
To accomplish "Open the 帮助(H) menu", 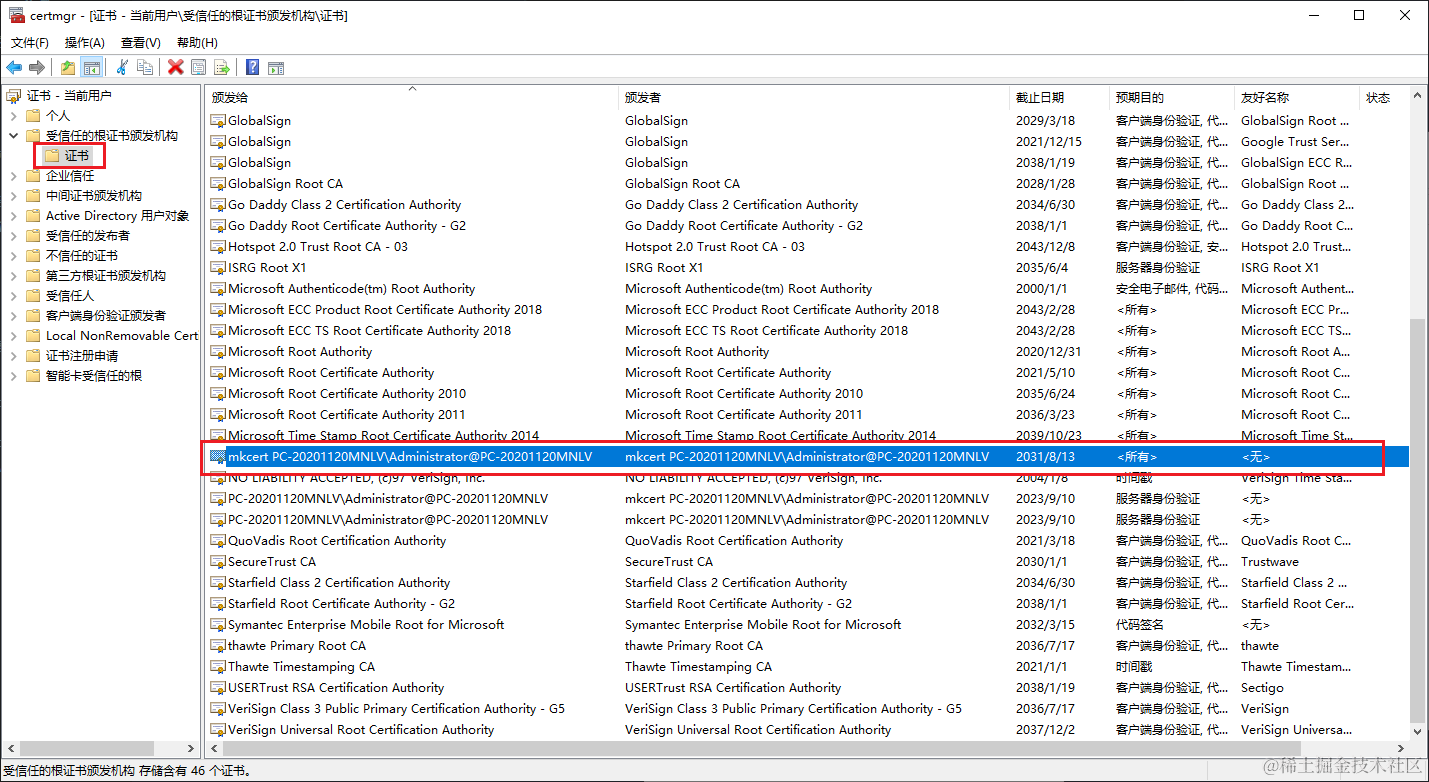I will point(197,43).
